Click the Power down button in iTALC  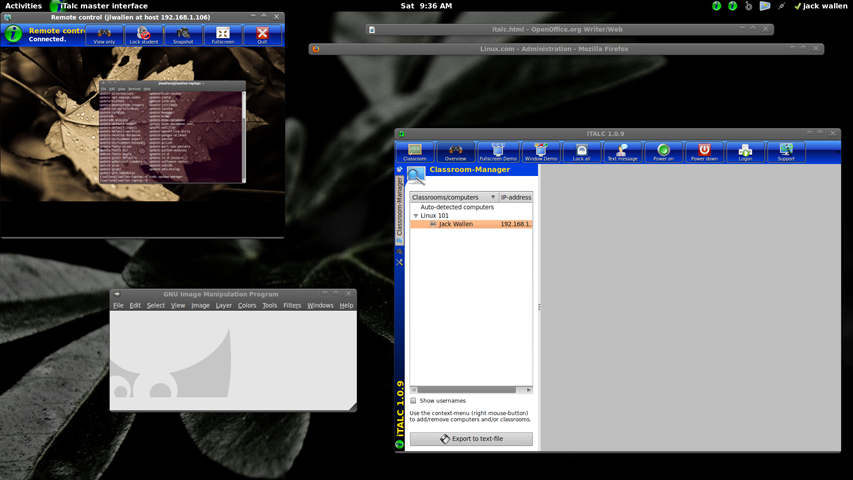pos(704,152)
